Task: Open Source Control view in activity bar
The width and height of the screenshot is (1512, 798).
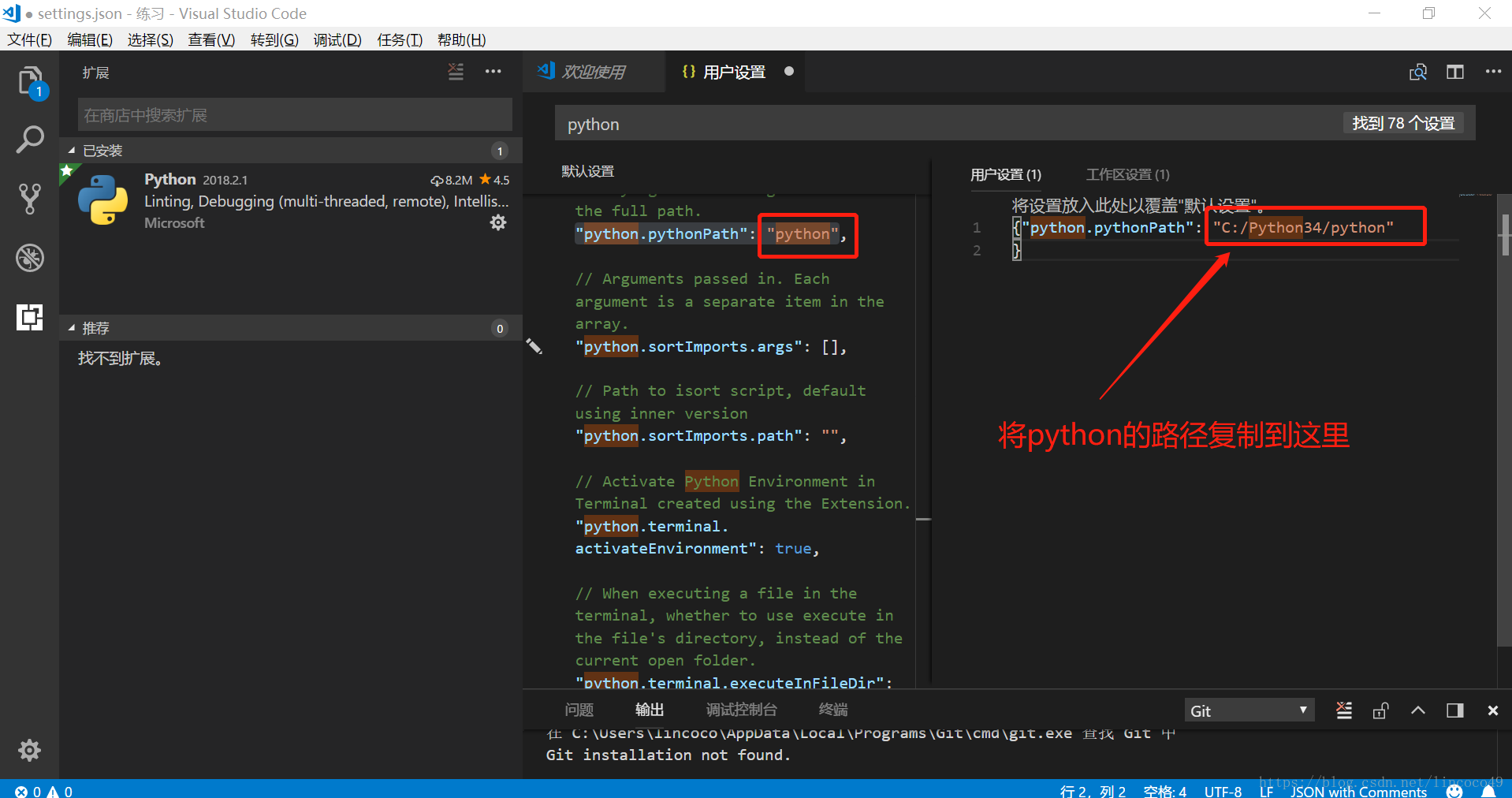Action: tap(30, 199)
